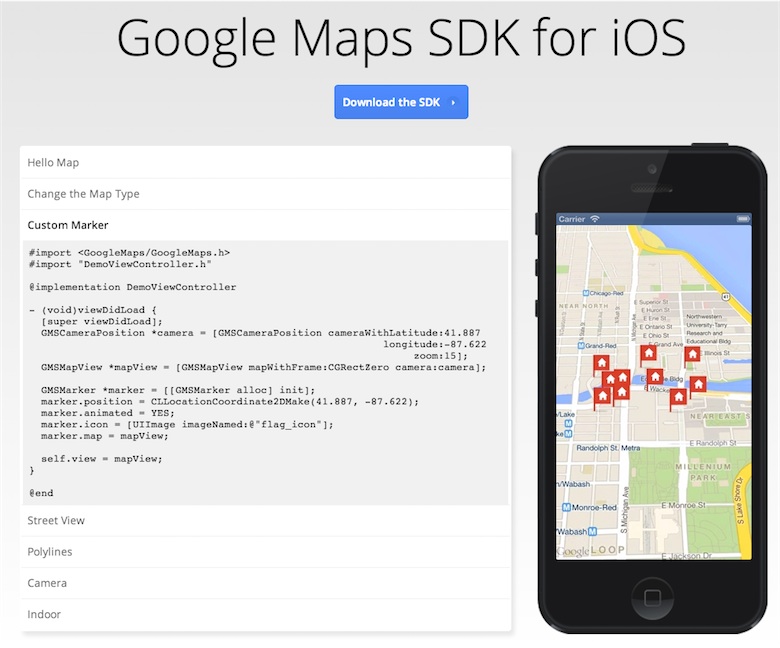The width and height of the screenshot is (780, 648).
Task: Tap the iPhone home button
Action: tap(652, 597)
